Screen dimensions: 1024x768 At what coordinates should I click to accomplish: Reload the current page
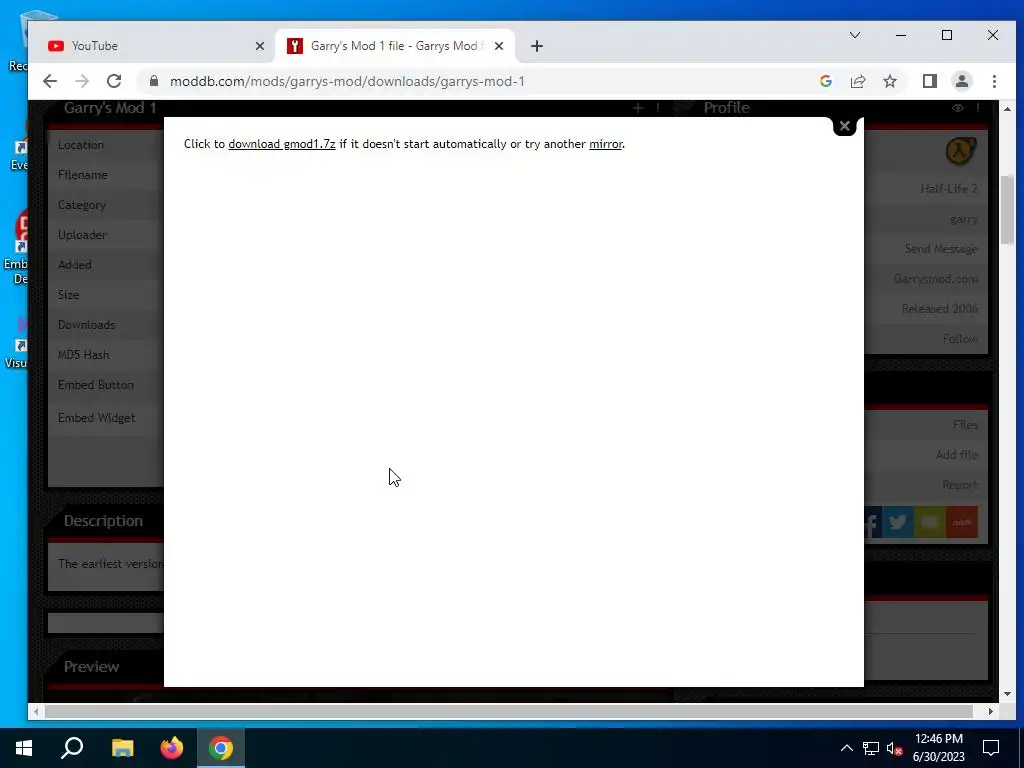(114, 81)
